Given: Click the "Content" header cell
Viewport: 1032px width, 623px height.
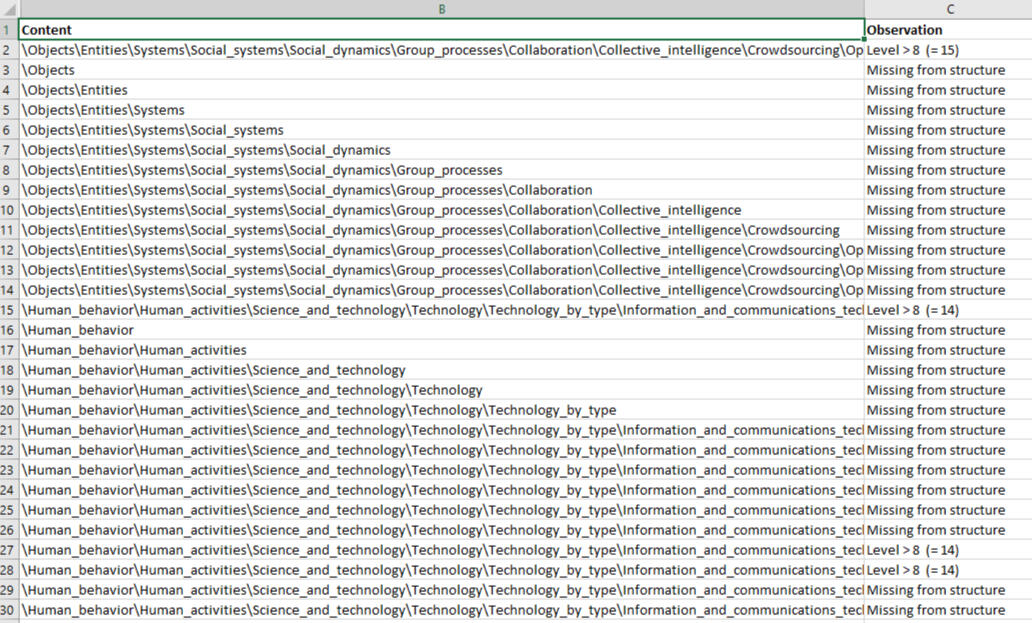Looking at the screenshot, I should [441, 30].
